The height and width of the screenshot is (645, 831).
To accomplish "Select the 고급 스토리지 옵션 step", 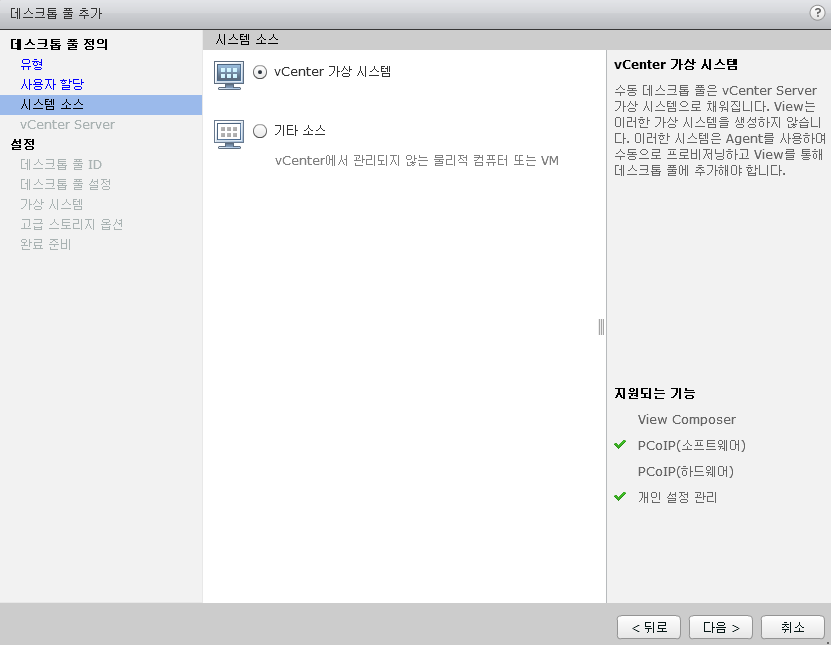I will tap(72, 224).
